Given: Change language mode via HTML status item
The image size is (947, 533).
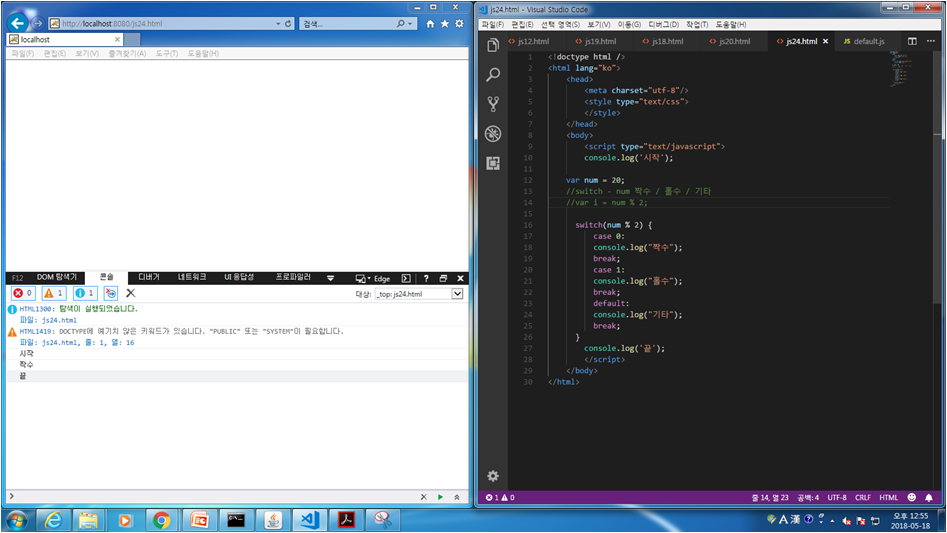Looking at the screenshot, I should pyautogui.click(x=888, y=497).
